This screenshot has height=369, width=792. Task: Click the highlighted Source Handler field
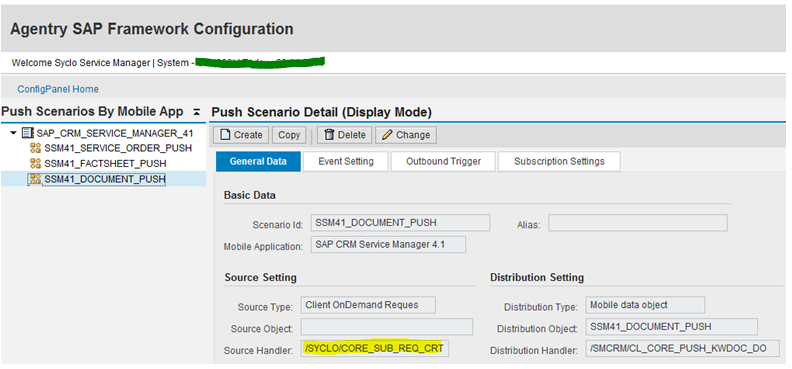(374, 348)
